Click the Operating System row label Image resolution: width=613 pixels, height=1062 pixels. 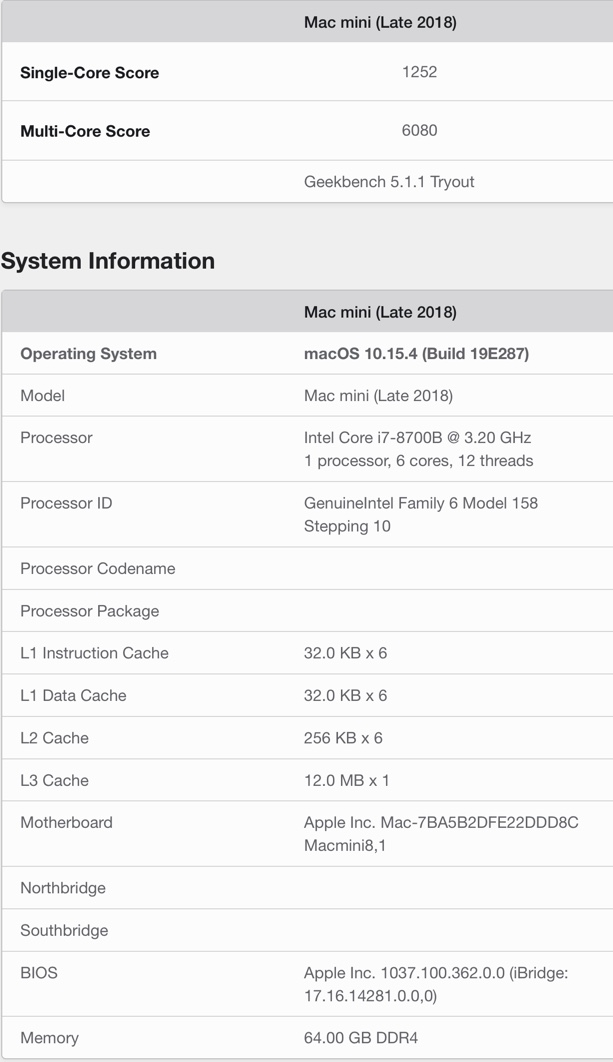point(88,354)
